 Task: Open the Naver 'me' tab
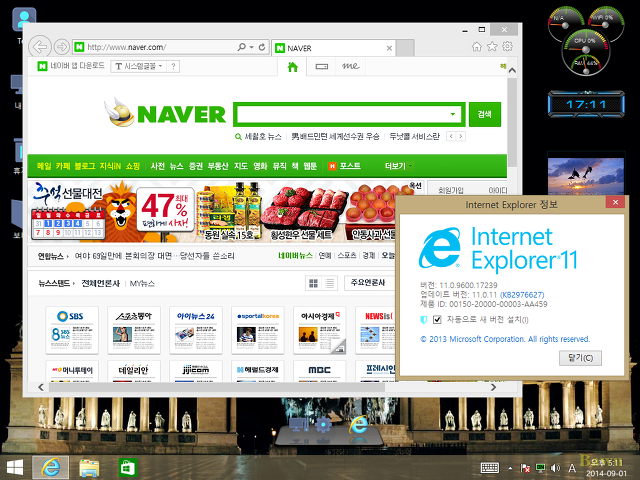pos(351,66)
